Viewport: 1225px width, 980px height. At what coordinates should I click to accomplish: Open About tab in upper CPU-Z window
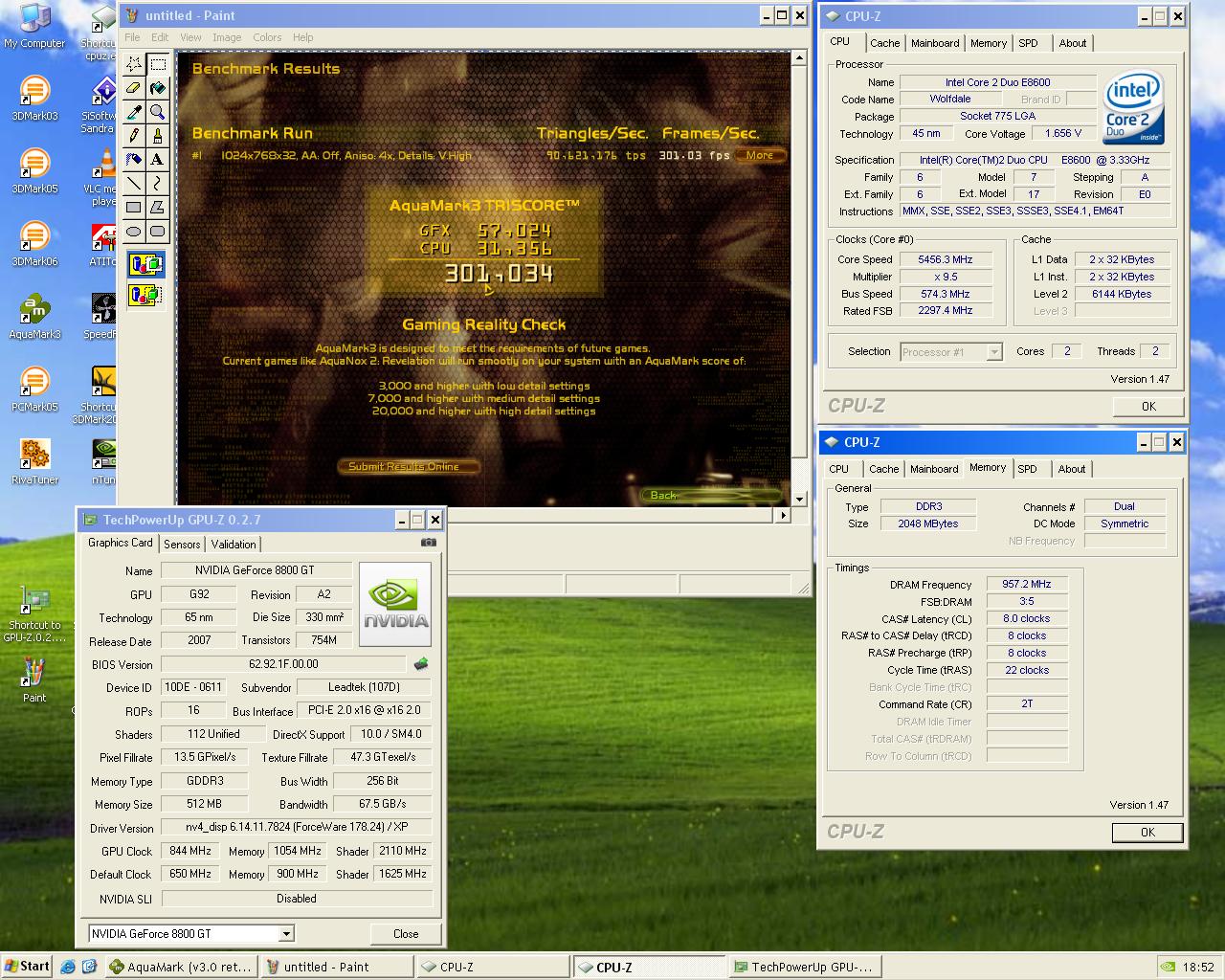coord(1073,43)
